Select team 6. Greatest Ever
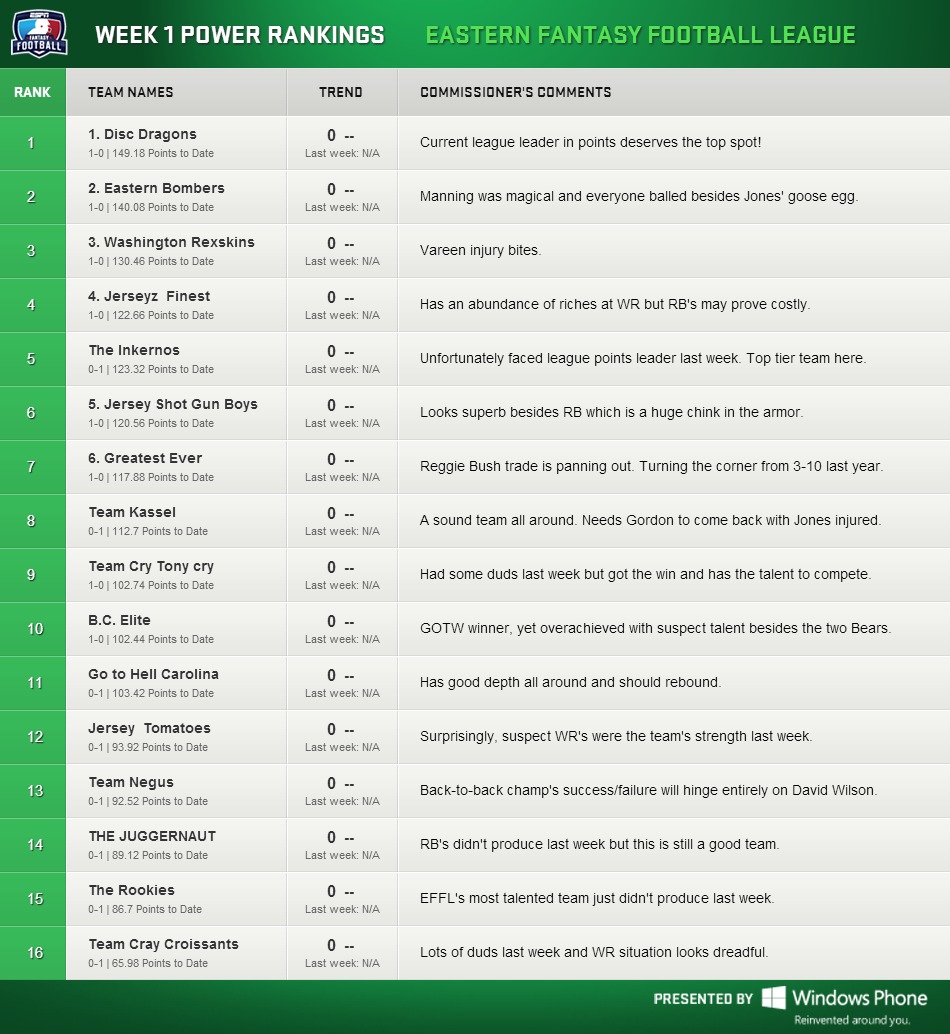950x1034 pixels. pyautogui.click(x=145, y=458)
